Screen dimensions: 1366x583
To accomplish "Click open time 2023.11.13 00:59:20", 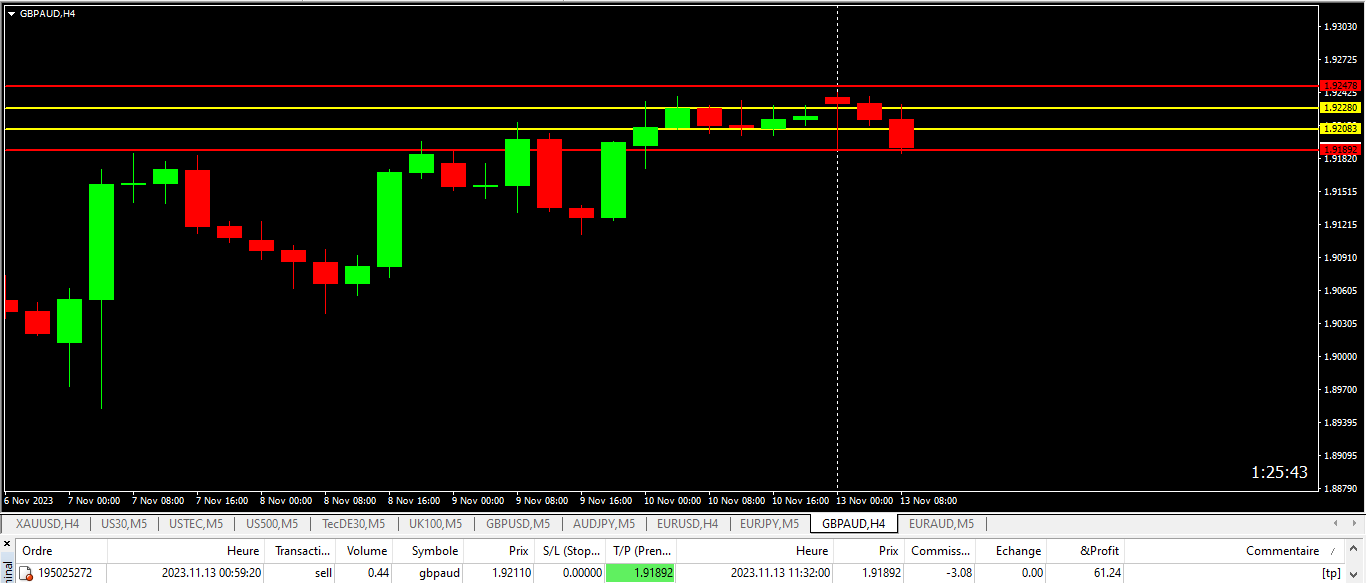I will tap(212, 573).
